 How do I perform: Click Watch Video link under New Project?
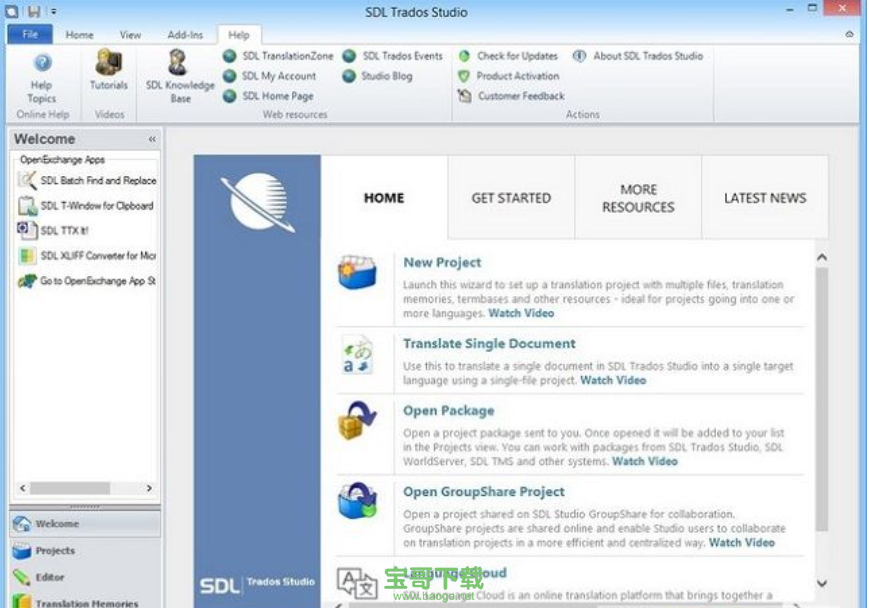(x=521, y=313)
